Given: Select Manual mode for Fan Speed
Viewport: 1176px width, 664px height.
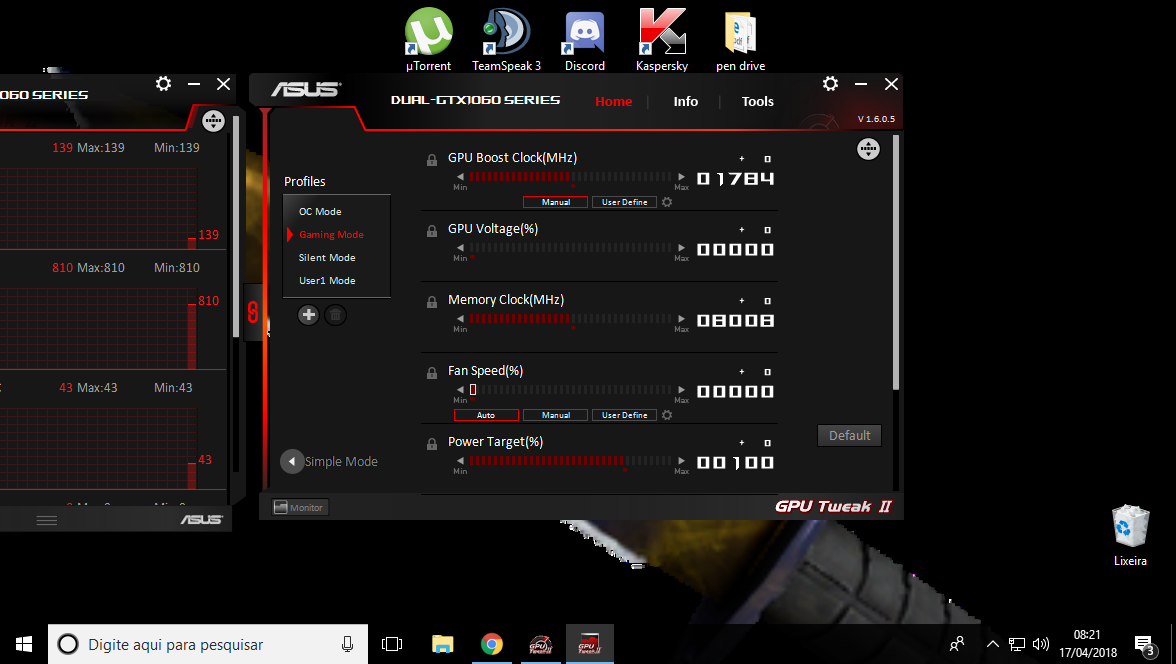Looking at the screenshot, I should [x=556, y=415].
